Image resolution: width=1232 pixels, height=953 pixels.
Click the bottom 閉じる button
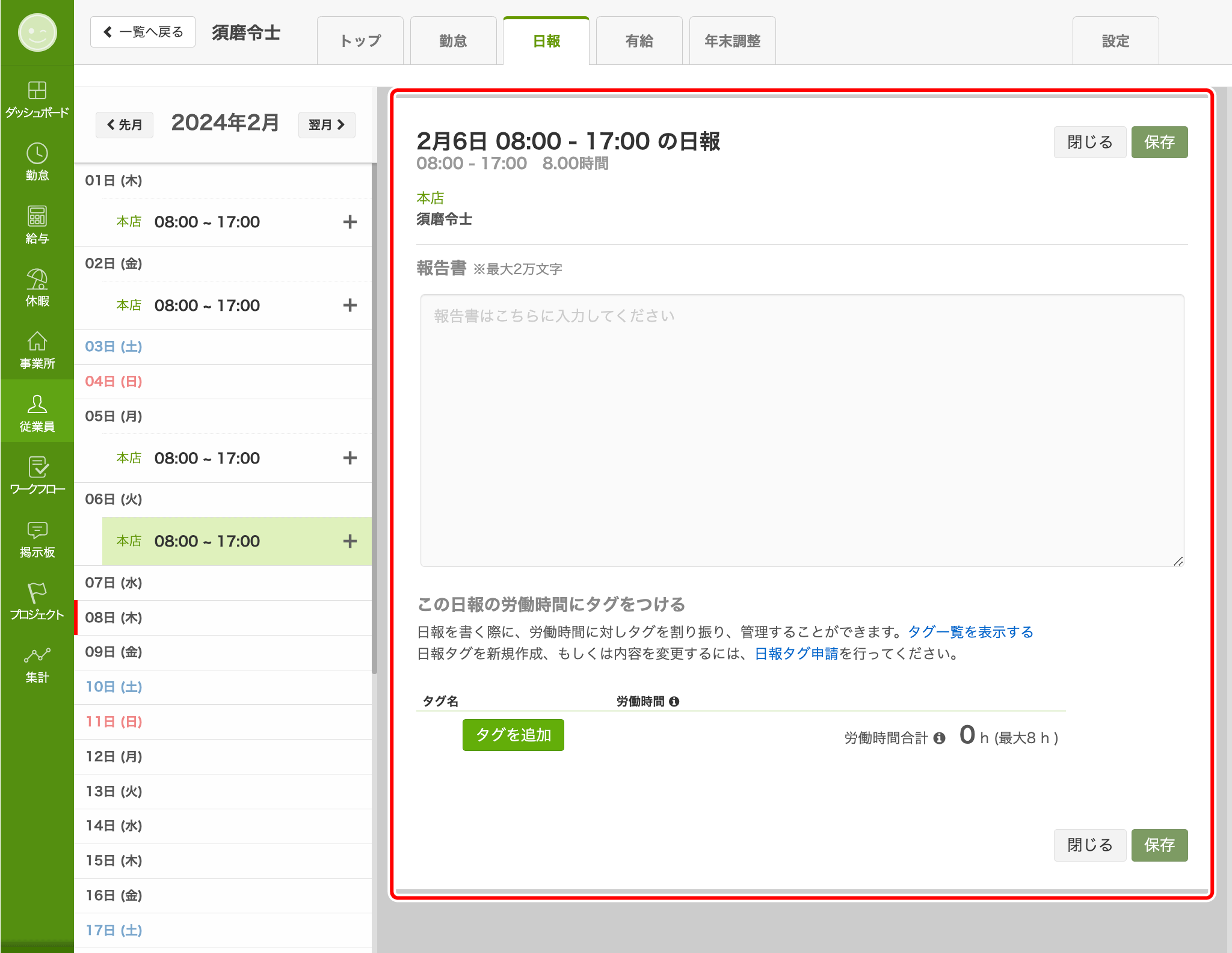(x=1090, y=845)
